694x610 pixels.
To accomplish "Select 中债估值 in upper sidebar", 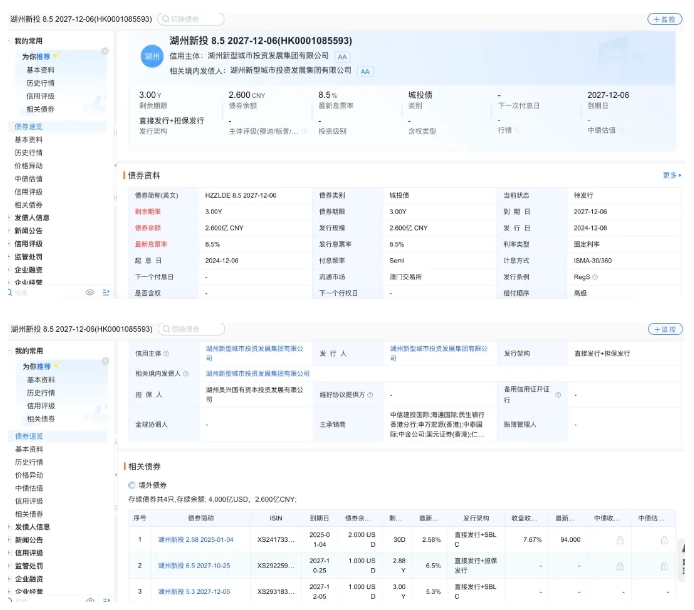I will tap(29, 179).
